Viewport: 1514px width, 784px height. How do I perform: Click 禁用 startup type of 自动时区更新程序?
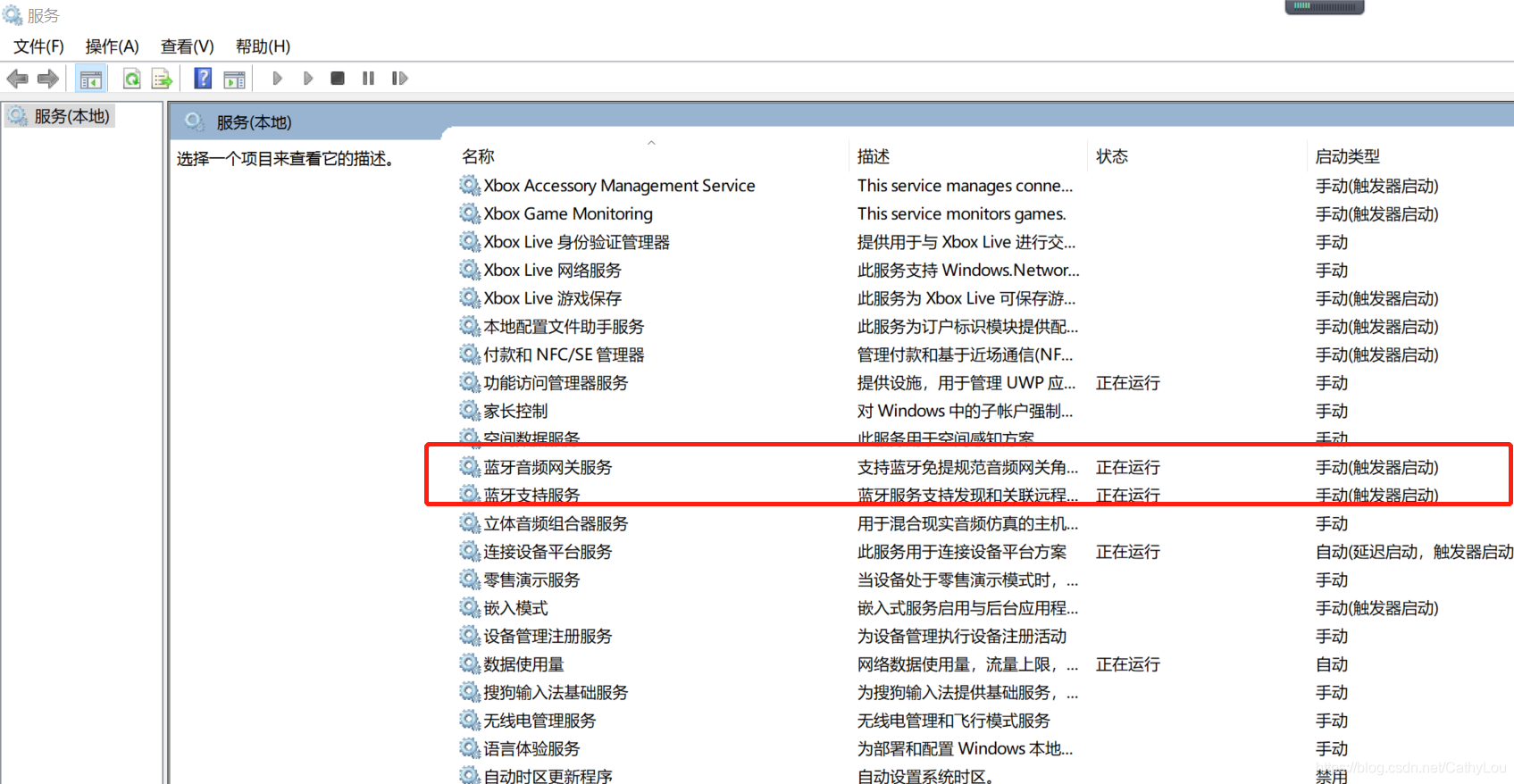[1332, 777]
